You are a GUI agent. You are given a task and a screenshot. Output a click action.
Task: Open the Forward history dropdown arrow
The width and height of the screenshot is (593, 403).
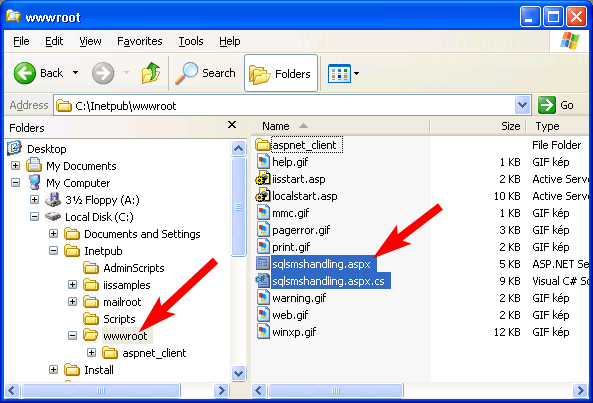[126, 73]
